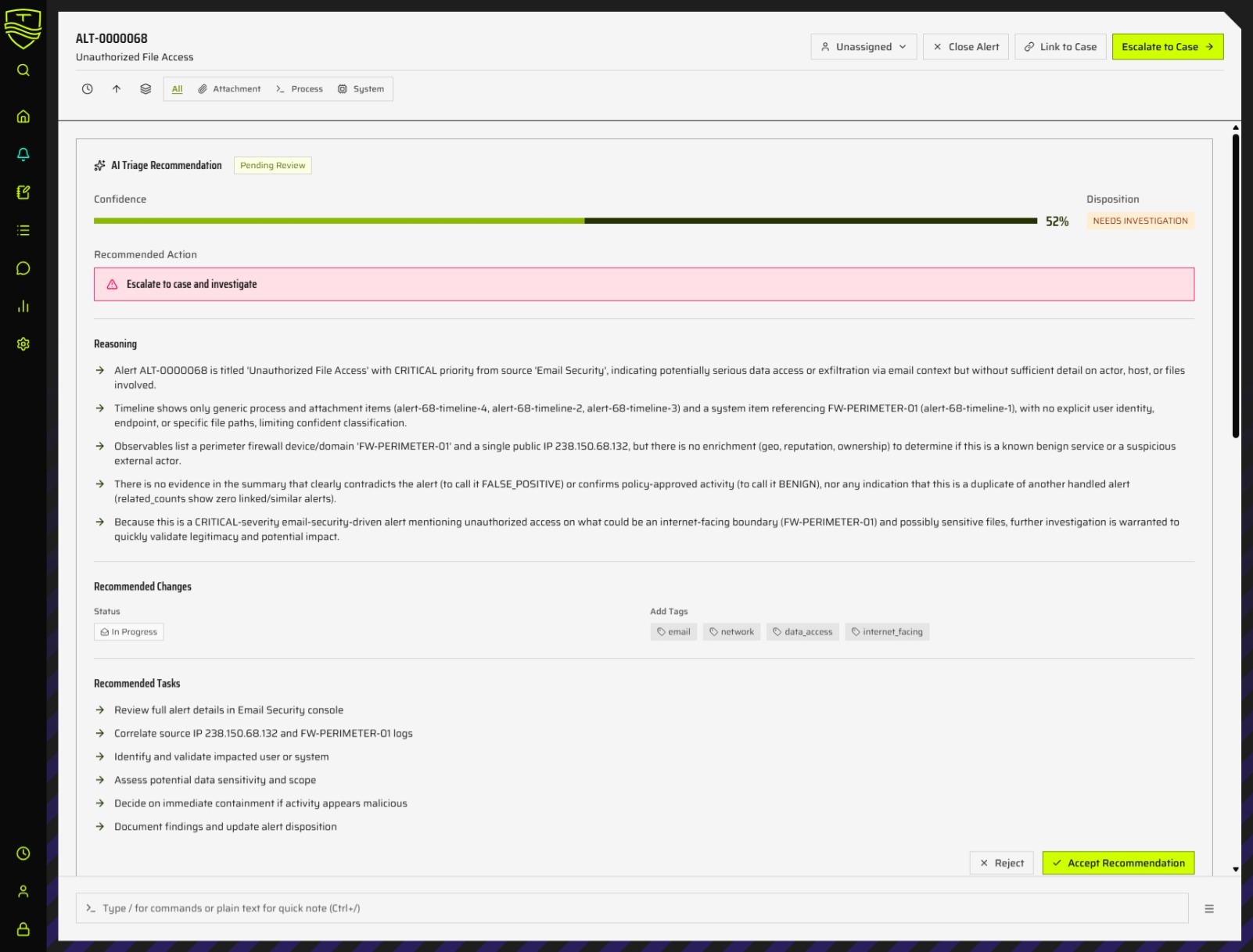1253x952 pixels.
Task: Toggle the internet_facing tag
Action: (x=887, y=632)
